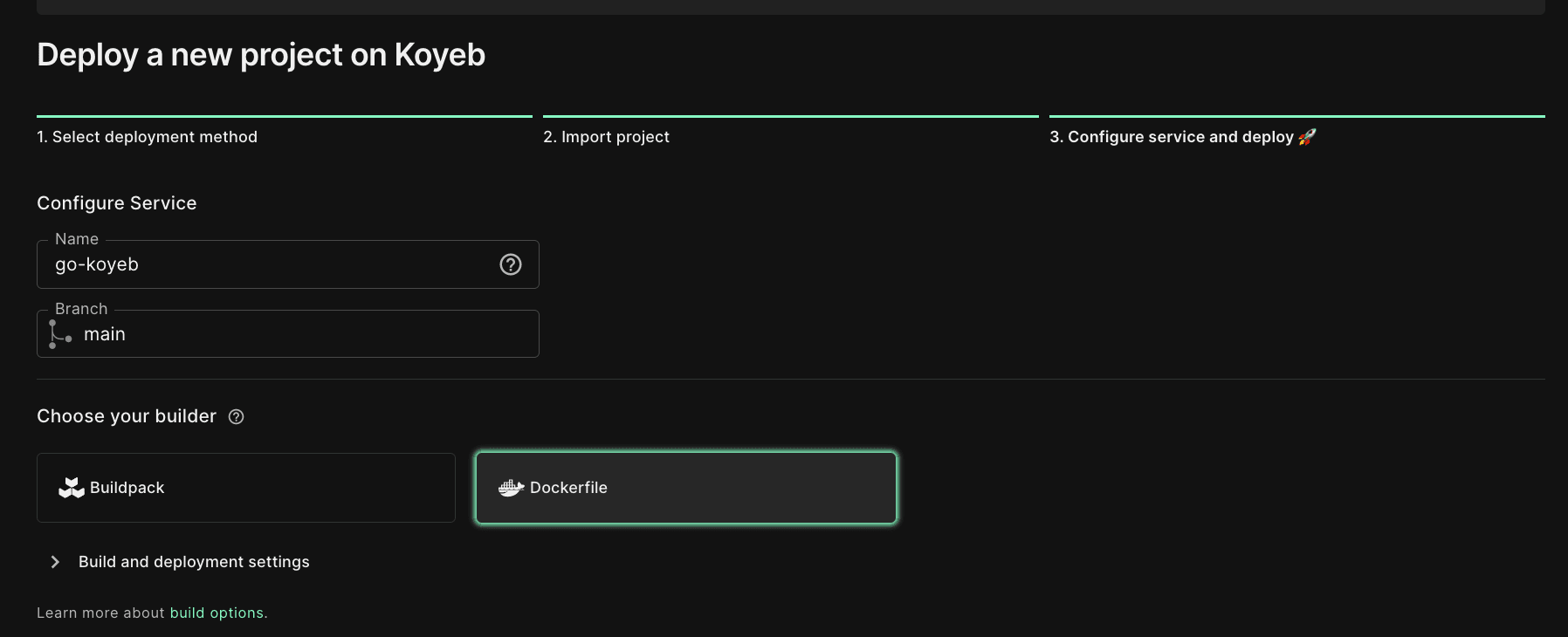Screen dimensions: 1568x637
Task: Click the Buildpack cubes icon
Action: click(72, 488)
